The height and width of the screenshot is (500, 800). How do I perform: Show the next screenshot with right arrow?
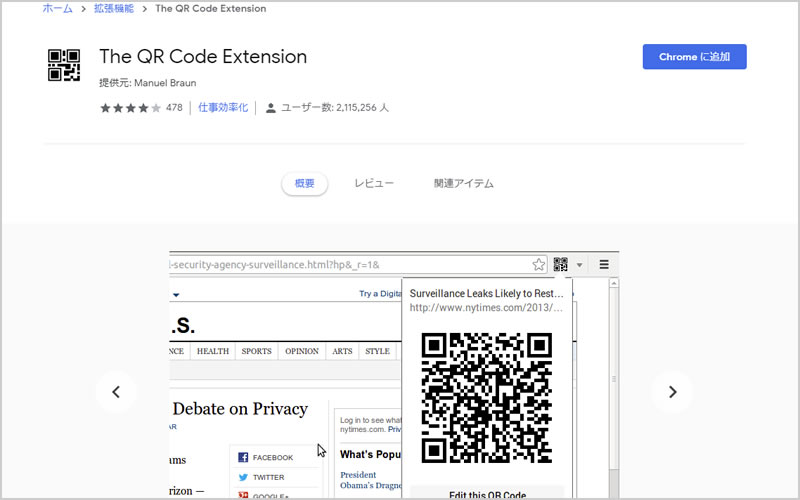tap(672, 392)
